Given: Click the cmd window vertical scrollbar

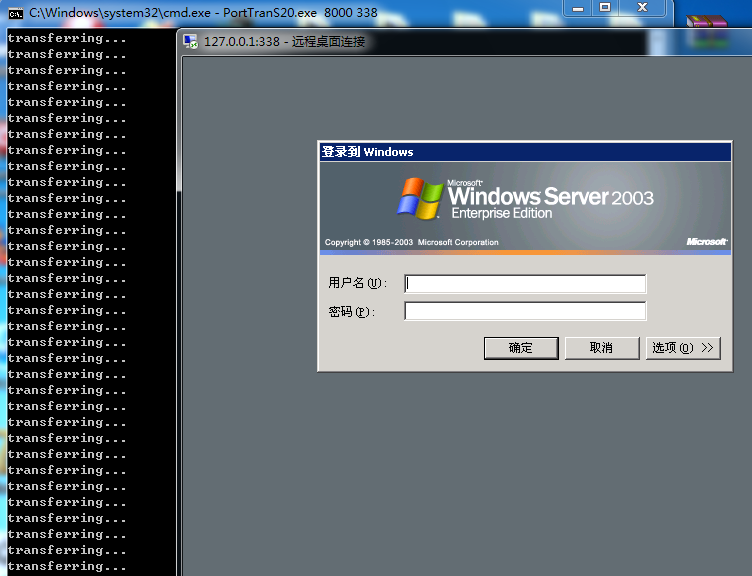Looking at the screenshot, I should [x=178, y=300].
